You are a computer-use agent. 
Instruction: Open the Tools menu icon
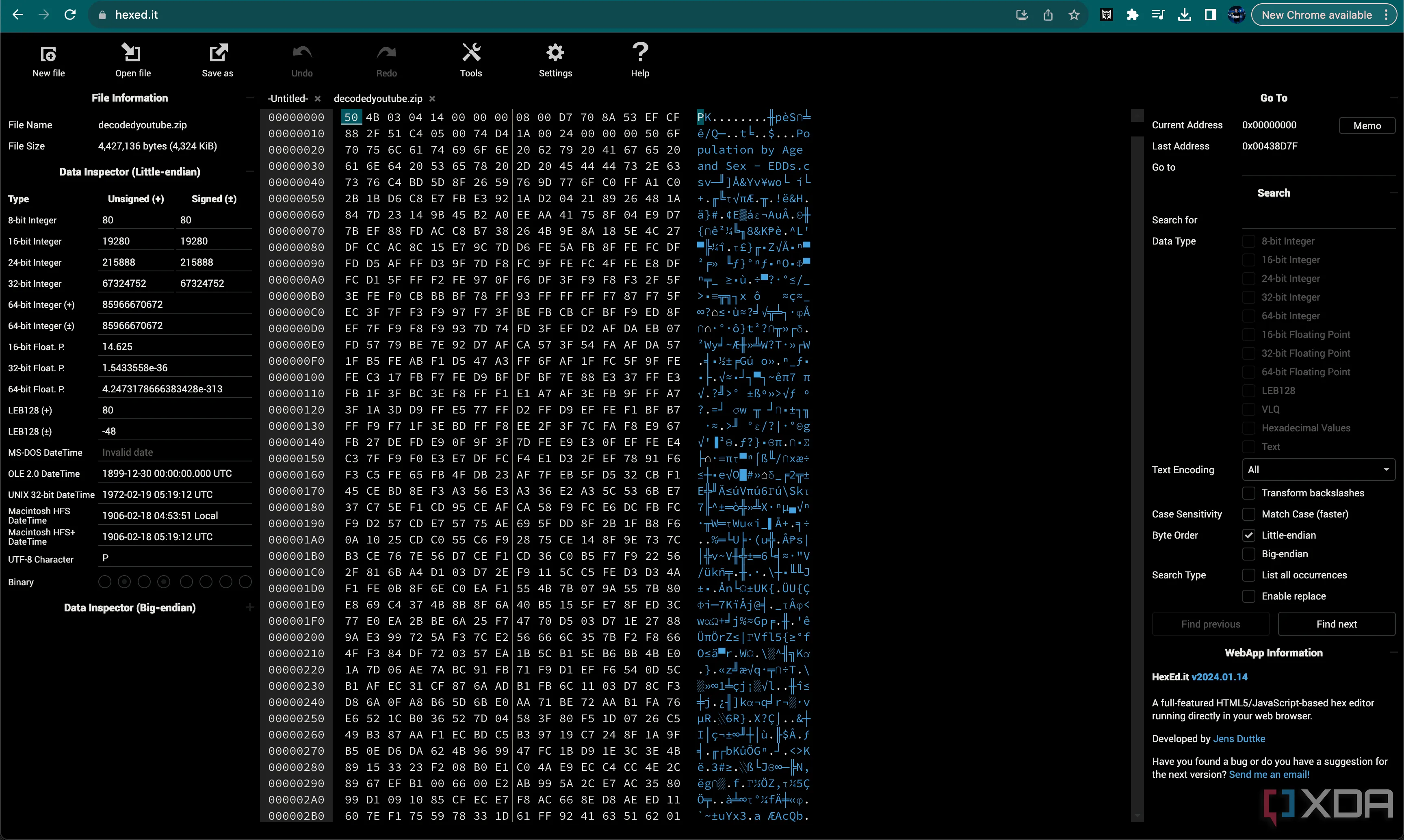coord(471,53)
